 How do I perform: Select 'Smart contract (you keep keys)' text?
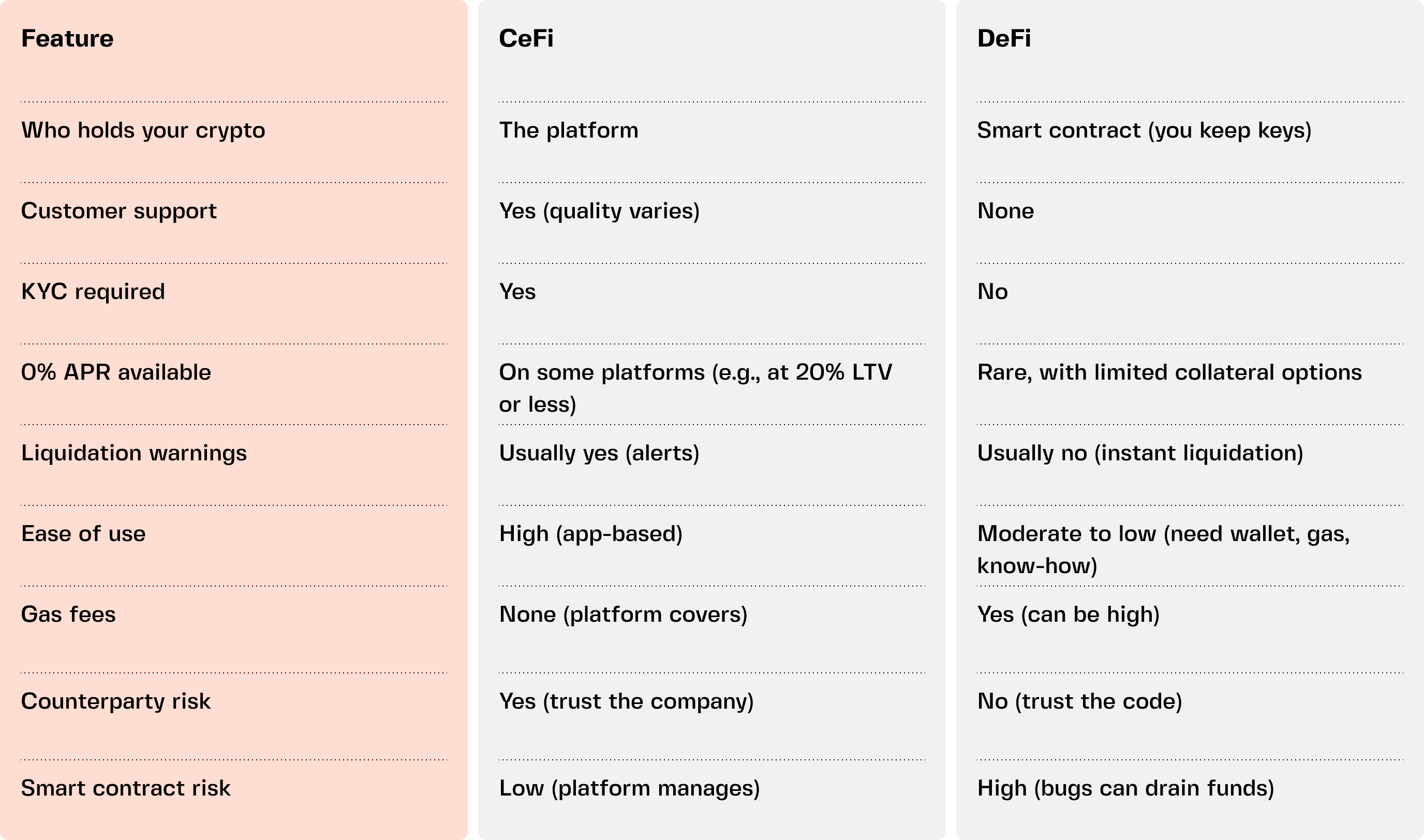tap(1144, 130)
